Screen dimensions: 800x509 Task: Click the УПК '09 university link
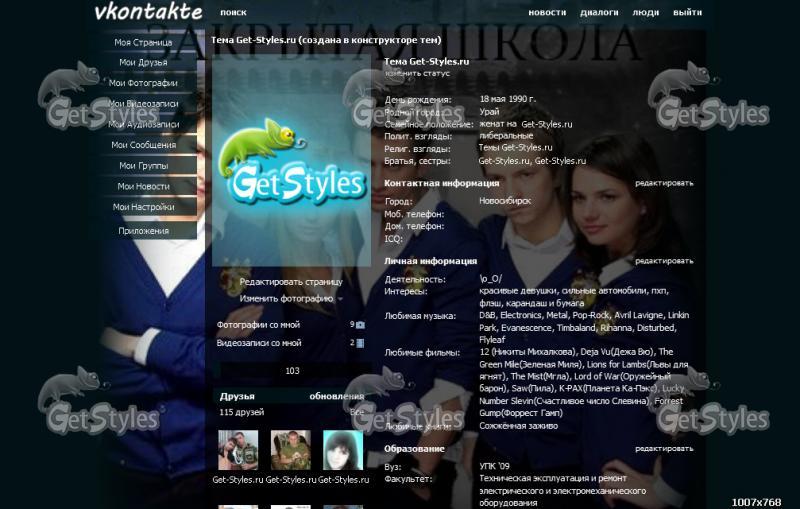point(494,466)
